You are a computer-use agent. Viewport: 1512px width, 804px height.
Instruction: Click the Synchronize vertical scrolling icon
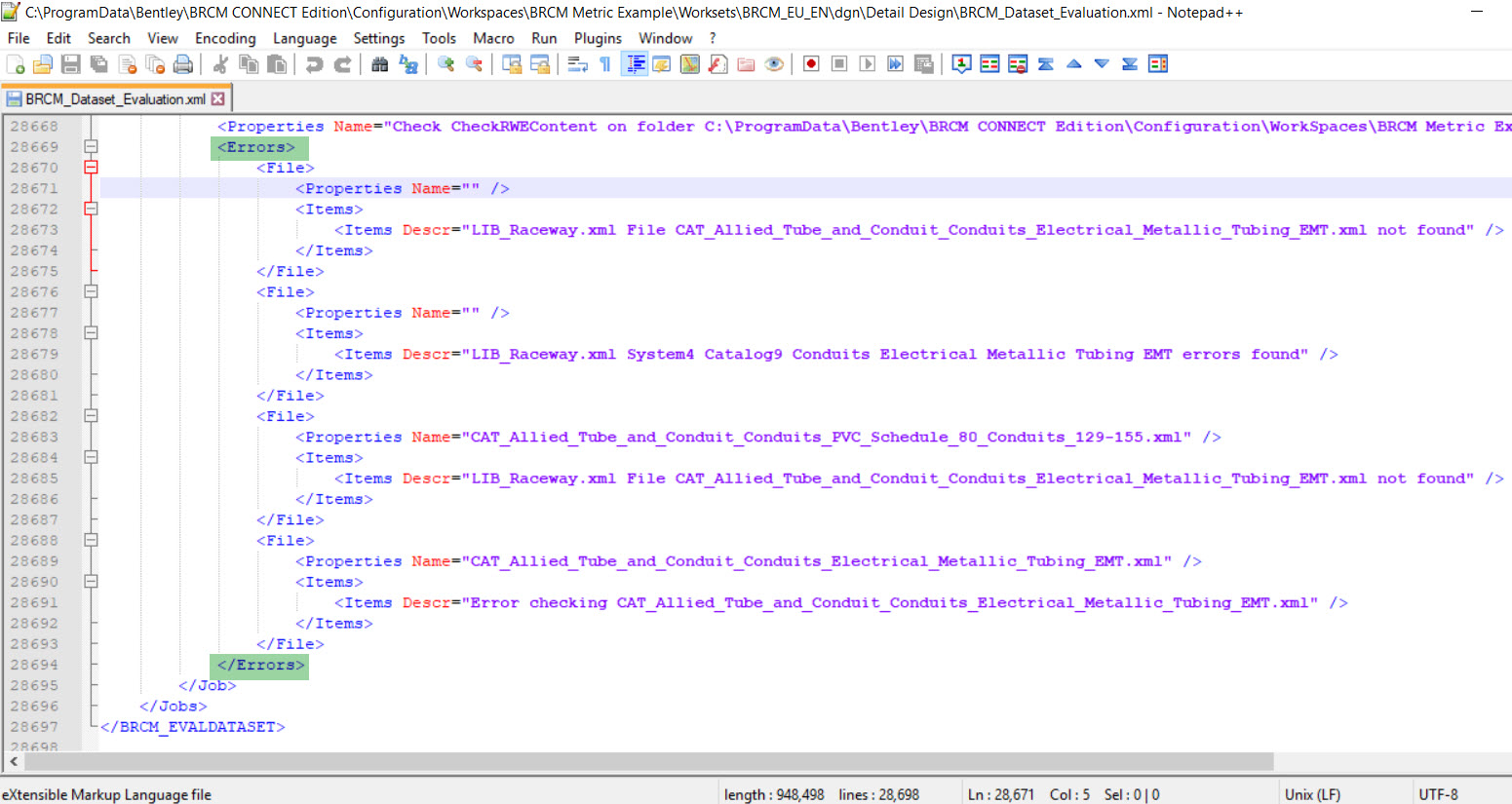(512, 64)
